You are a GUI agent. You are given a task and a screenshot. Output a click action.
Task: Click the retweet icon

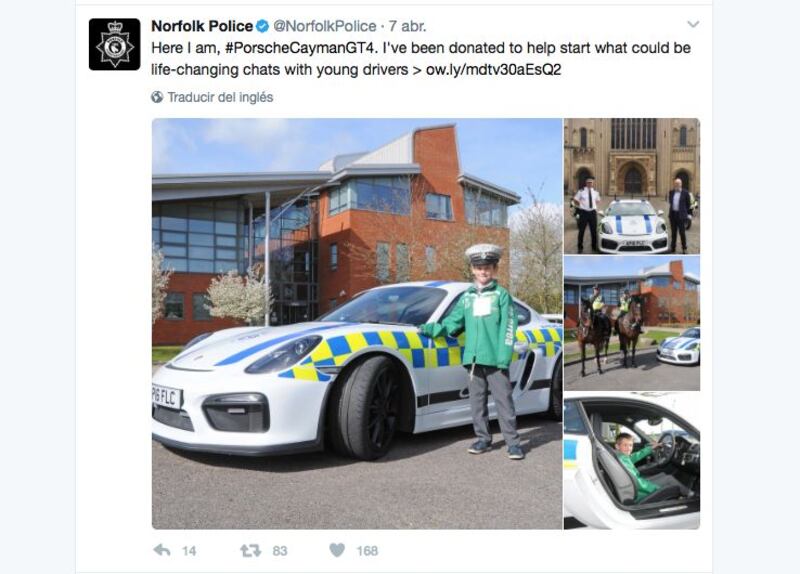(251, 551)
